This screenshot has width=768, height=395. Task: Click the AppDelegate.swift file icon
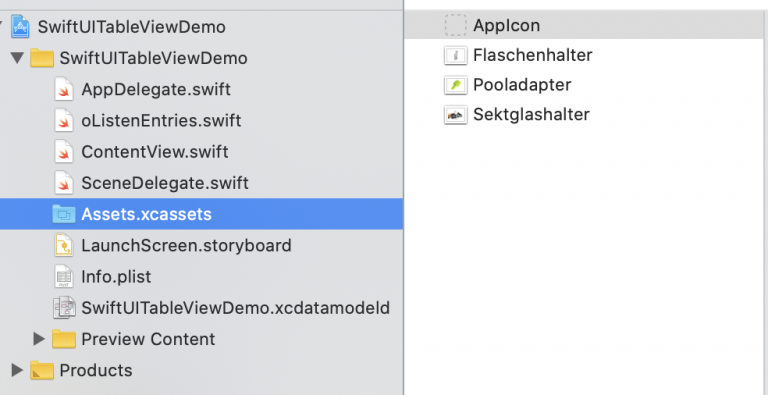(64, 90)
